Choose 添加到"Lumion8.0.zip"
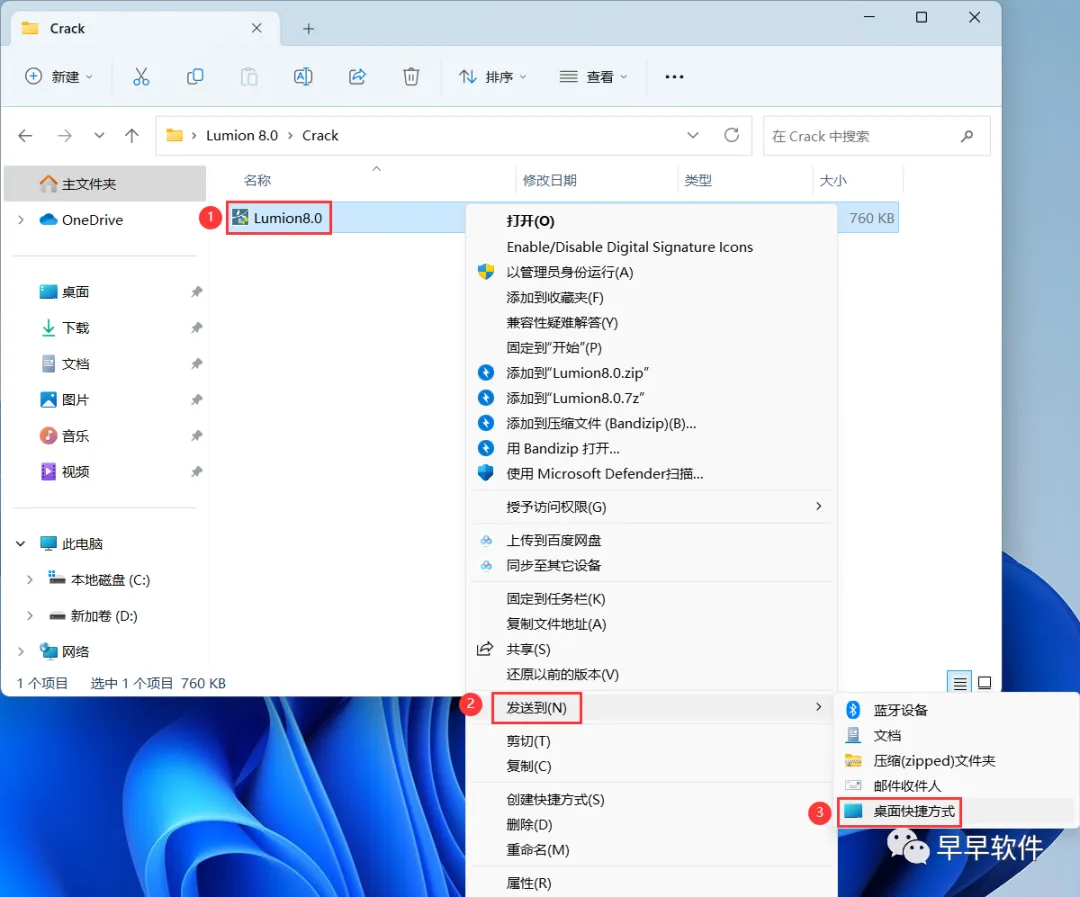Image resolution: width=1080 pixels, height=897 pixels. (652, 373)
